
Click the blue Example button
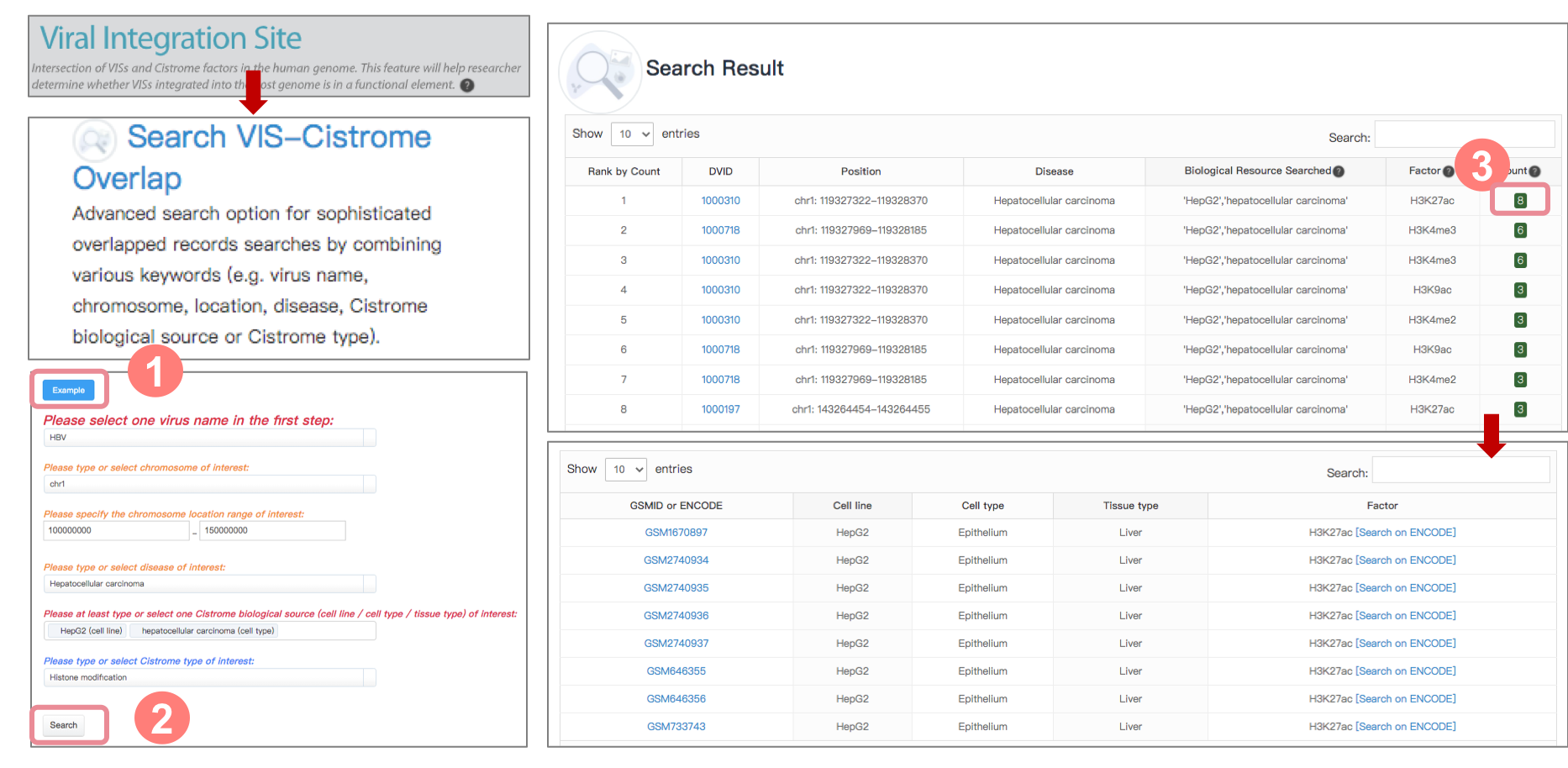coord(69,390)
